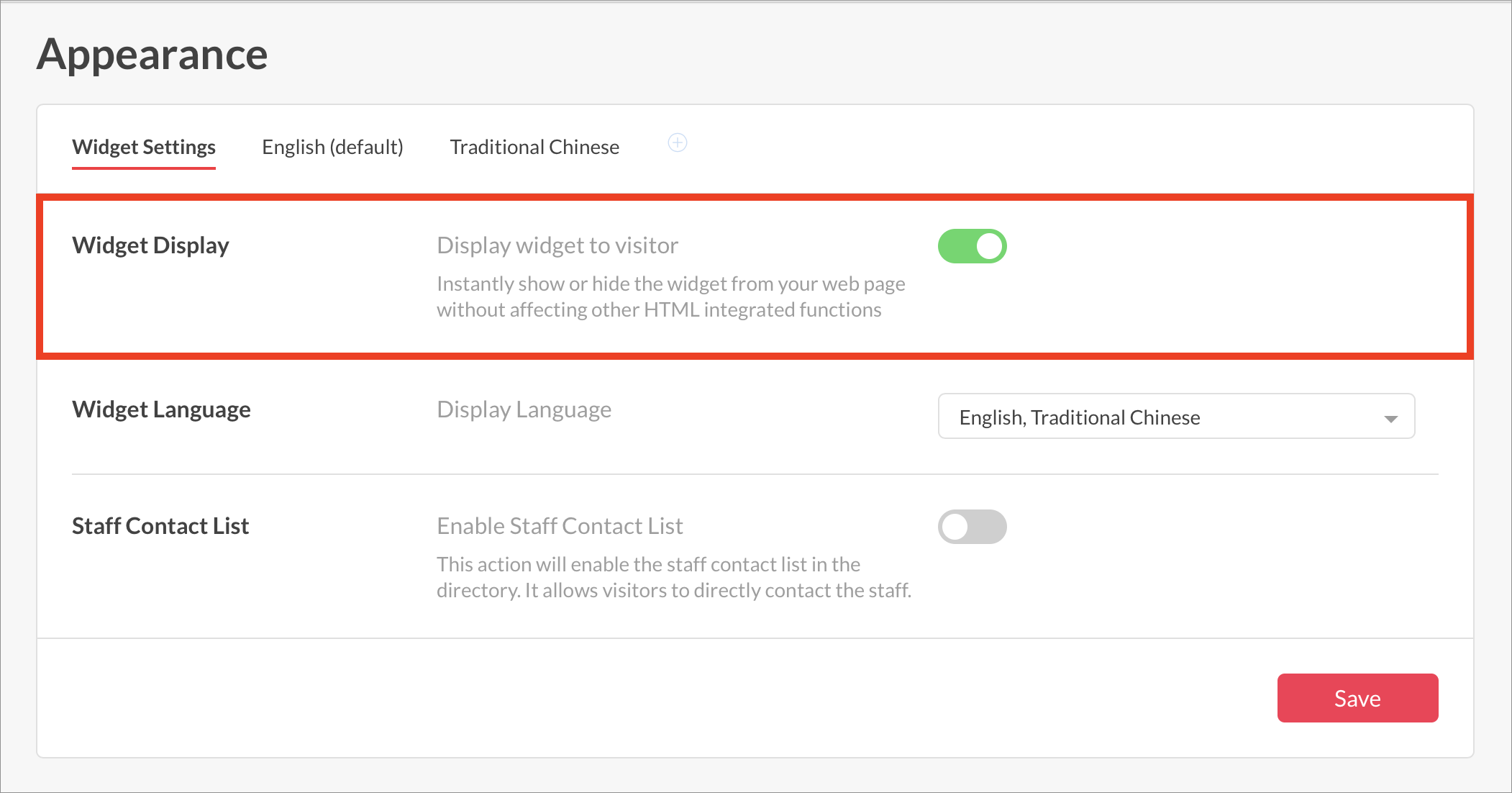The width and height of the screenshot is (1512, 793).
Task: Open the Display Language dropdown
Action: tap(1175, 417)
